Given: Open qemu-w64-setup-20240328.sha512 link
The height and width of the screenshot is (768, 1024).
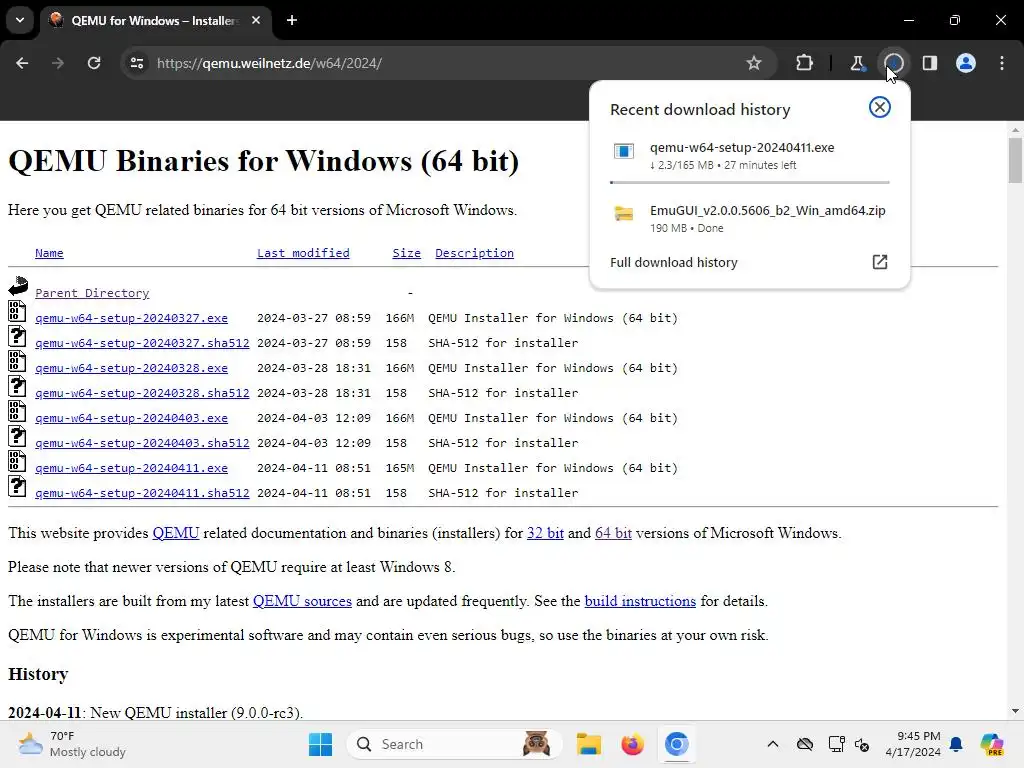Looking at the screenshot, I should [x=142, y=393].
